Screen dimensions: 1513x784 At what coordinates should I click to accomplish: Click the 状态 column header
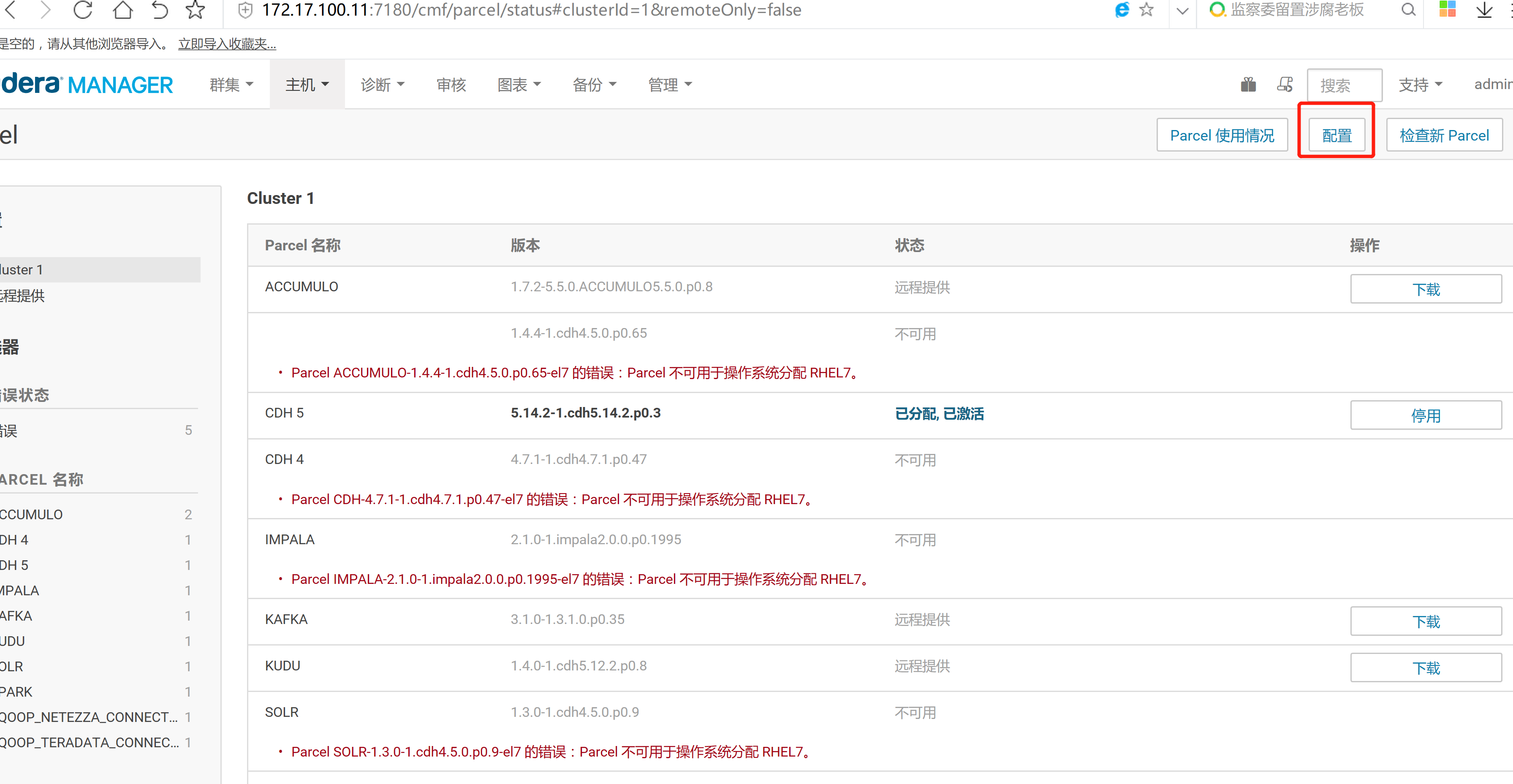coord(909,245)
